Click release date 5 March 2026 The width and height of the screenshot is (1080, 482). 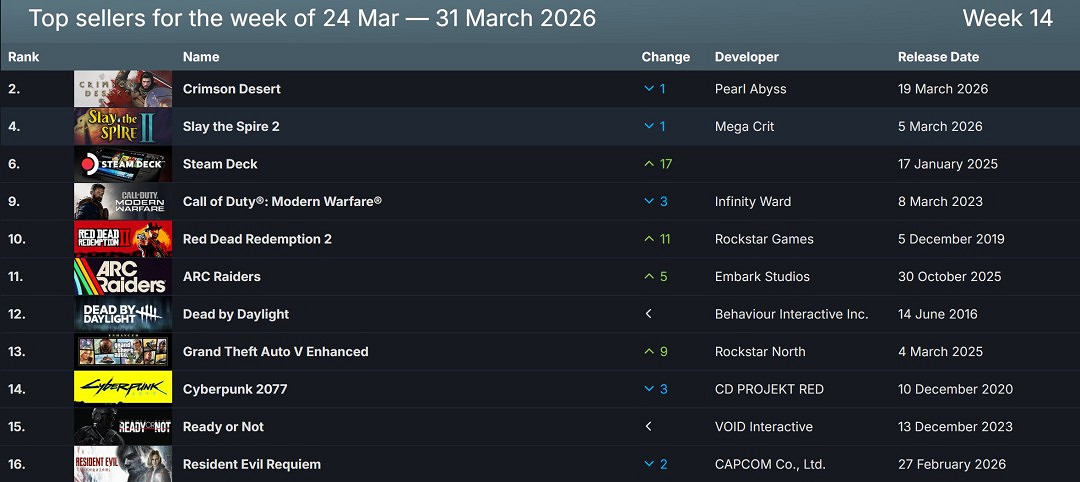tap(940, 126)
